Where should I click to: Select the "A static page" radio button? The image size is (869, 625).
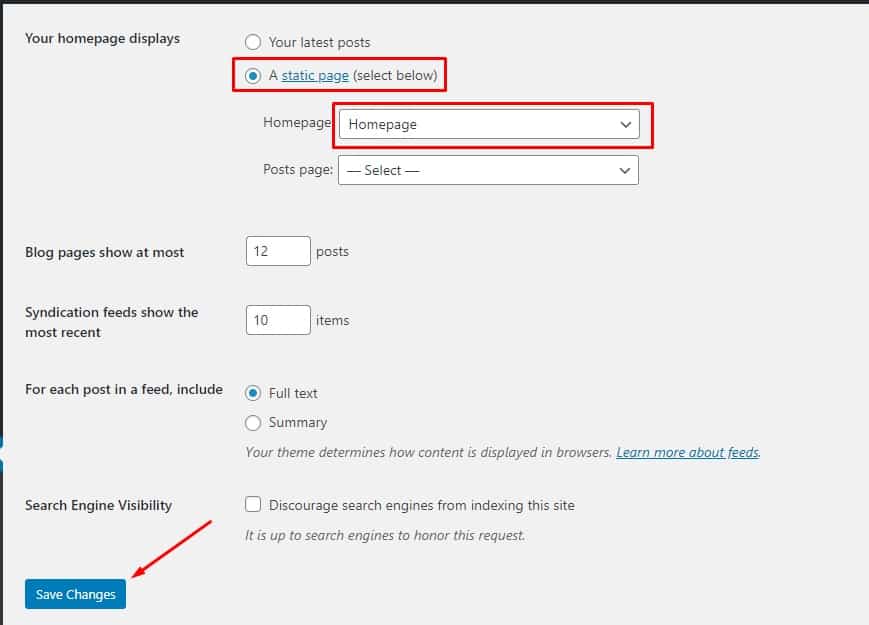coord(253,75)
